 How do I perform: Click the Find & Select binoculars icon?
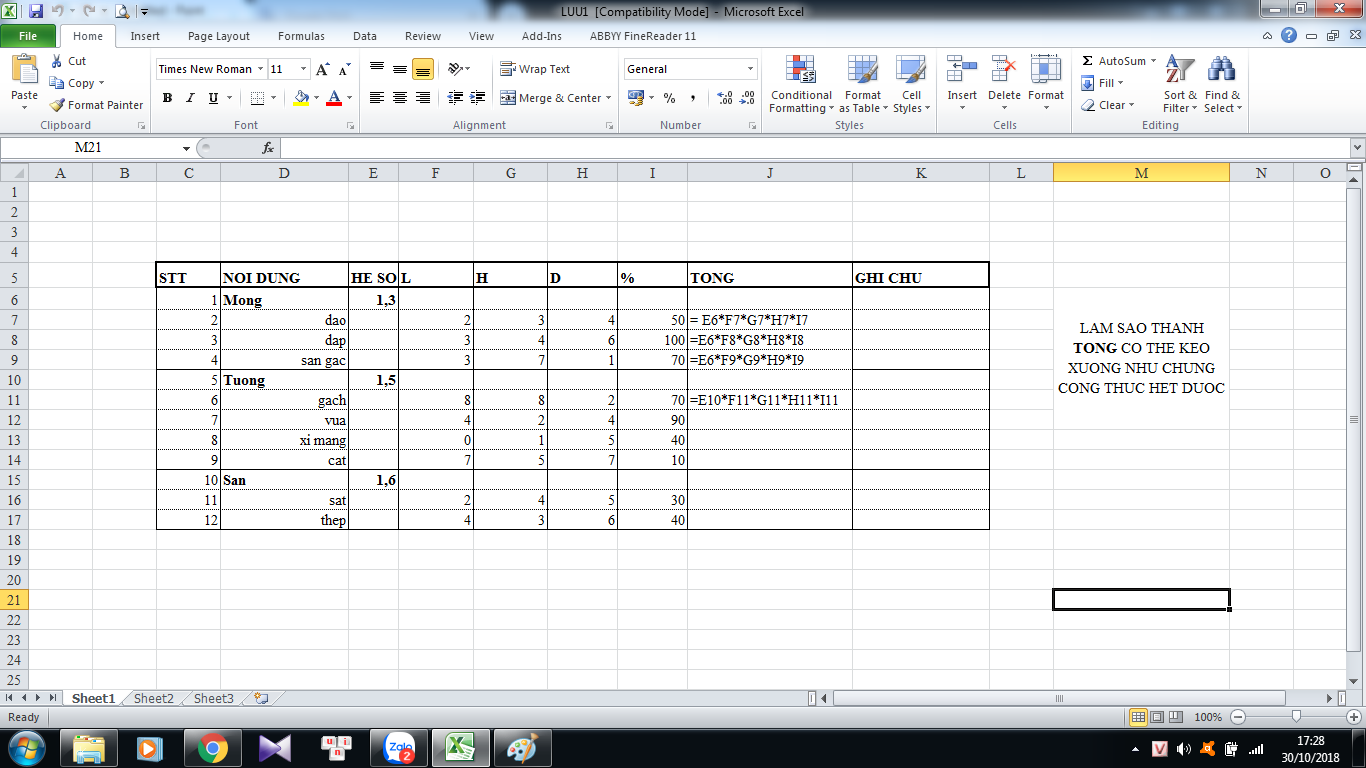click(1221, 84)
